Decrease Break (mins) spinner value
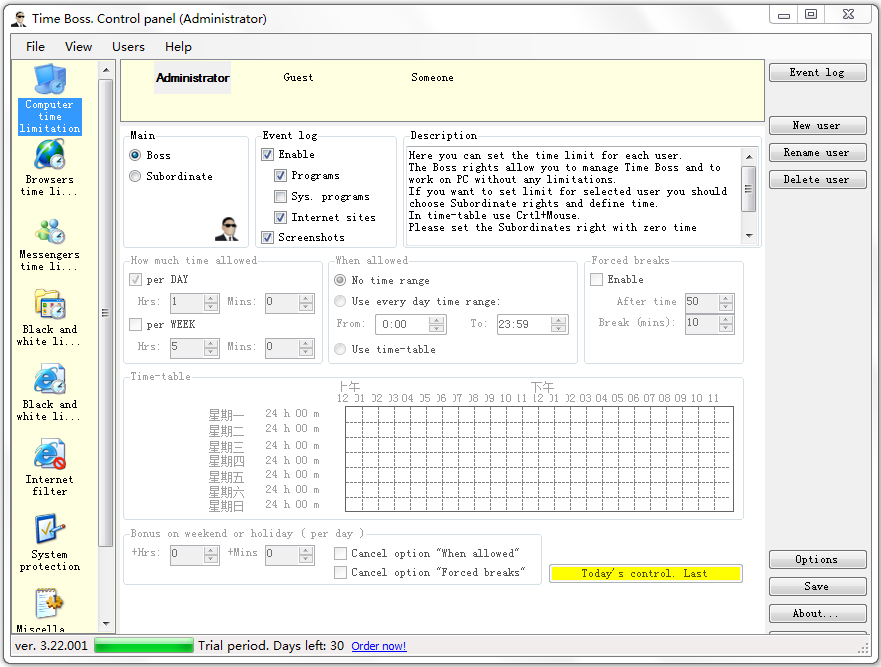This screenshot has width=881, height=667. (x=726, y=328)
